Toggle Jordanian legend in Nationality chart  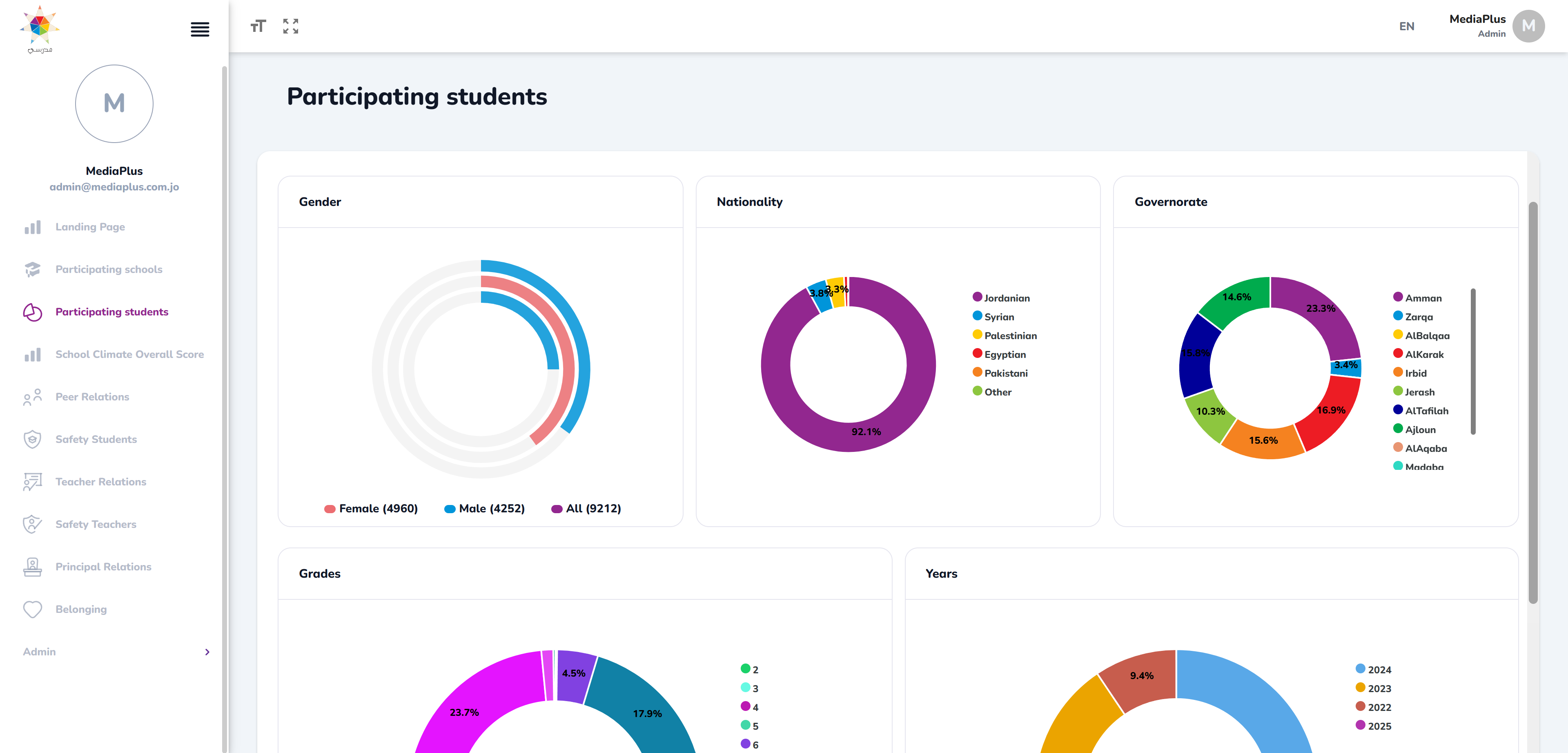(x=1001, y=298)
